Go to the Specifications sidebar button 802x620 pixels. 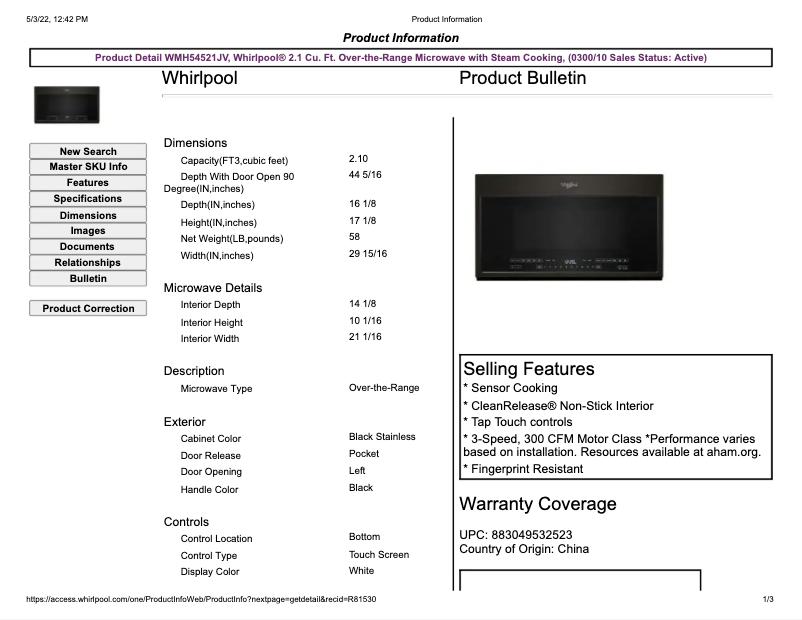coord(88,199)
